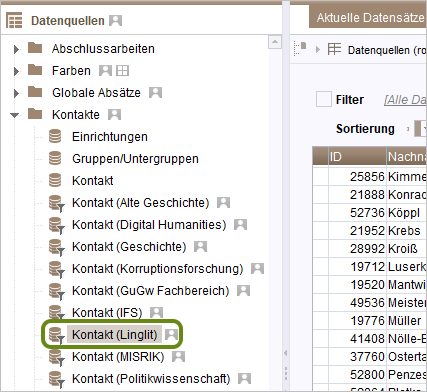Click filtered database icon of Kontakt (GuGw Fachbereich)

(x=56, y=291)
